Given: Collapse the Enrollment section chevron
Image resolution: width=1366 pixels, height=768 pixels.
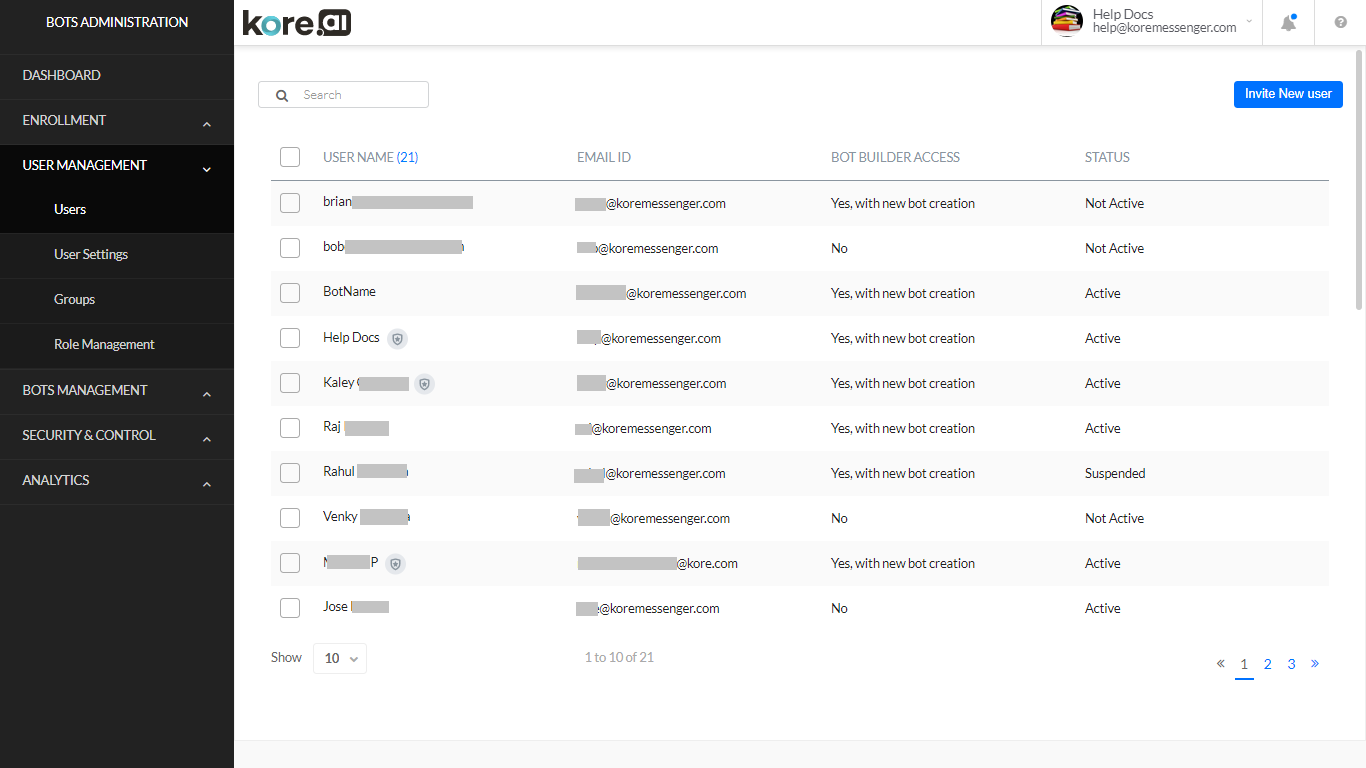Looking at the screenshot, I should [x=206, y=122].
